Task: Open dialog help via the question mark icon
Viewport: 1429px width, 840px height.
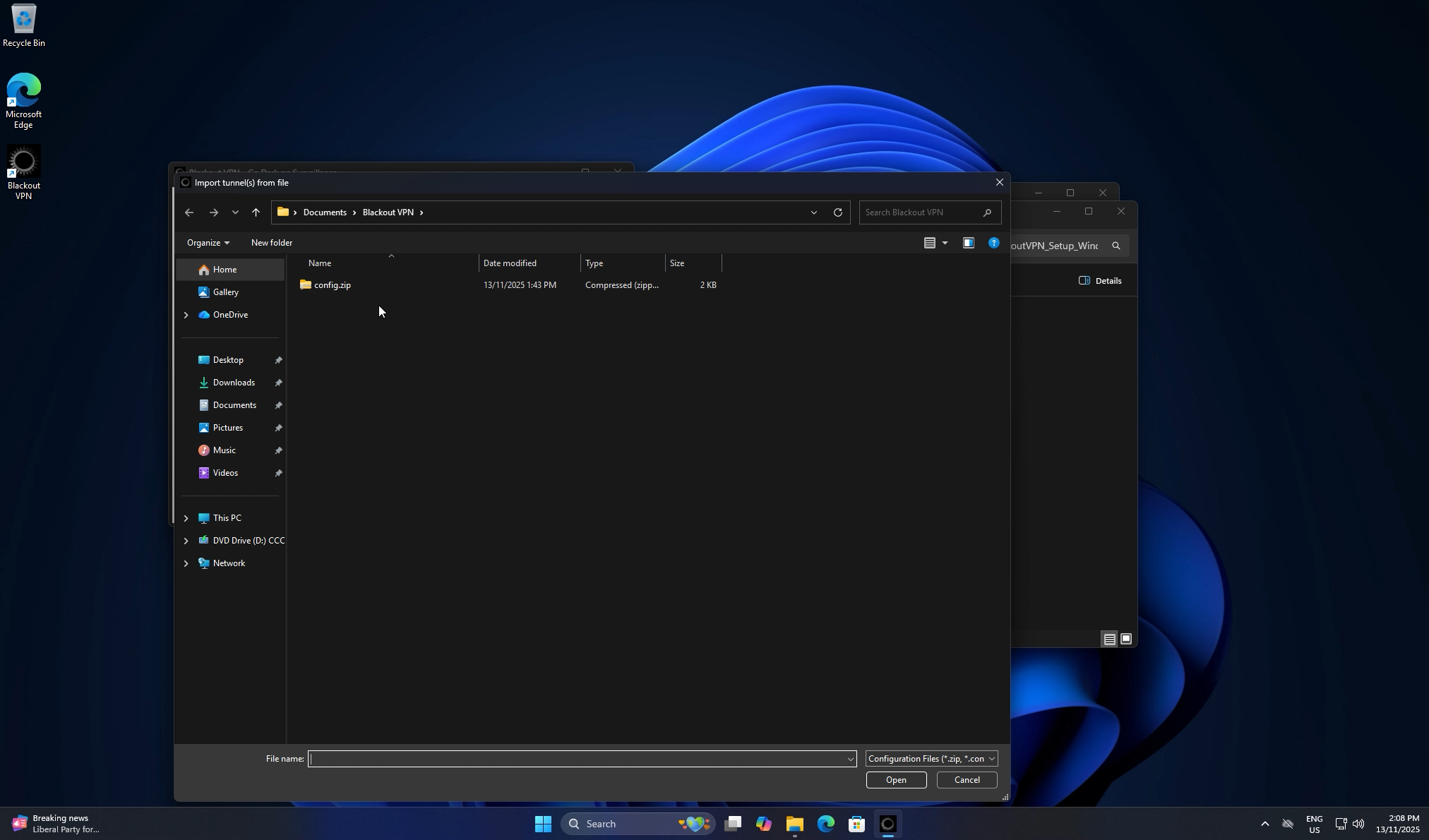Action: pyautogui.click(x=993, y=243)
